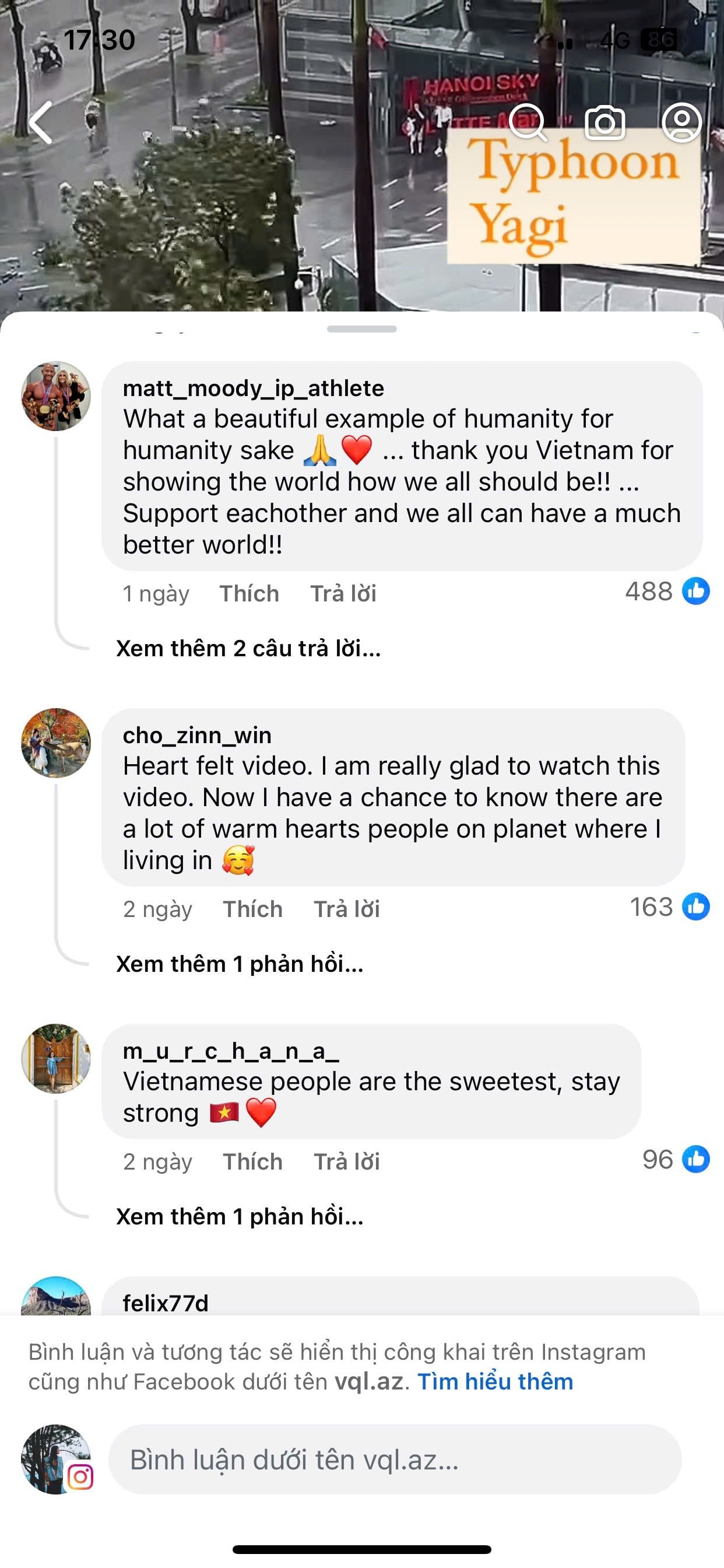This screenshot has width=724, height=1568.
Task: Expand replies under cho_zinn_win's comment
Action: tap(240, 964)
